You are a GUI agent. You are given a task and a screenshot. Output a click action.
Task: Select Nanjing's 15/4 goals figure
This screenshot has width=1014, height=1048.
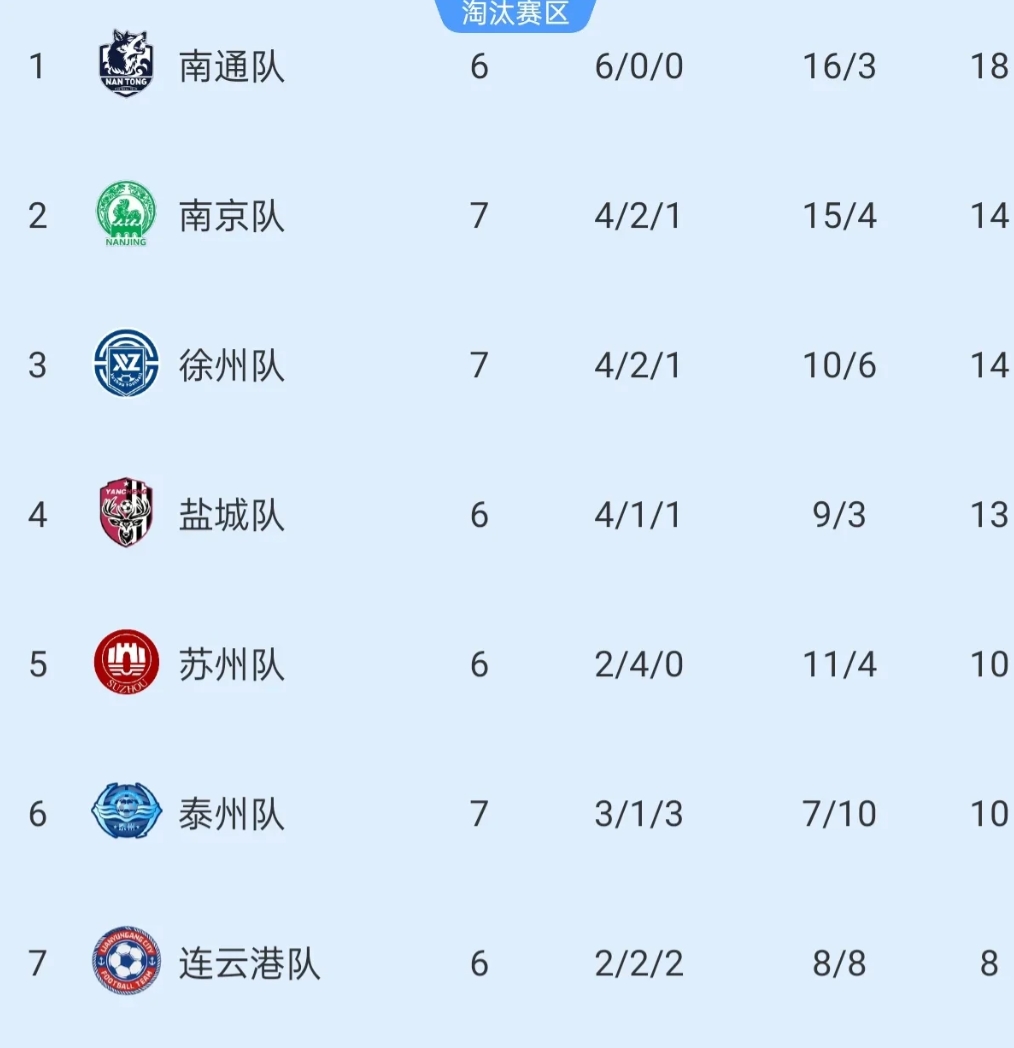tap(839, 215)
